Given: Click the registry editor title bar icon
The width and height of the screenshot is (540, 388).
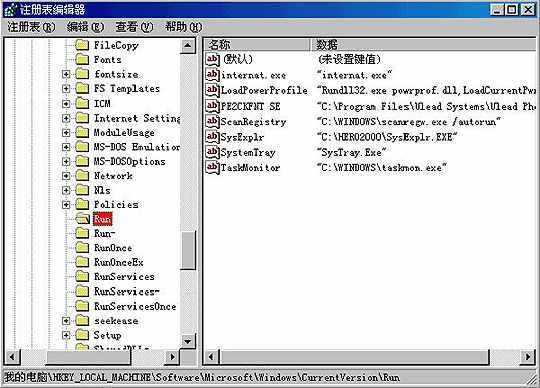Looking at the screenshot, I should 10,10.
